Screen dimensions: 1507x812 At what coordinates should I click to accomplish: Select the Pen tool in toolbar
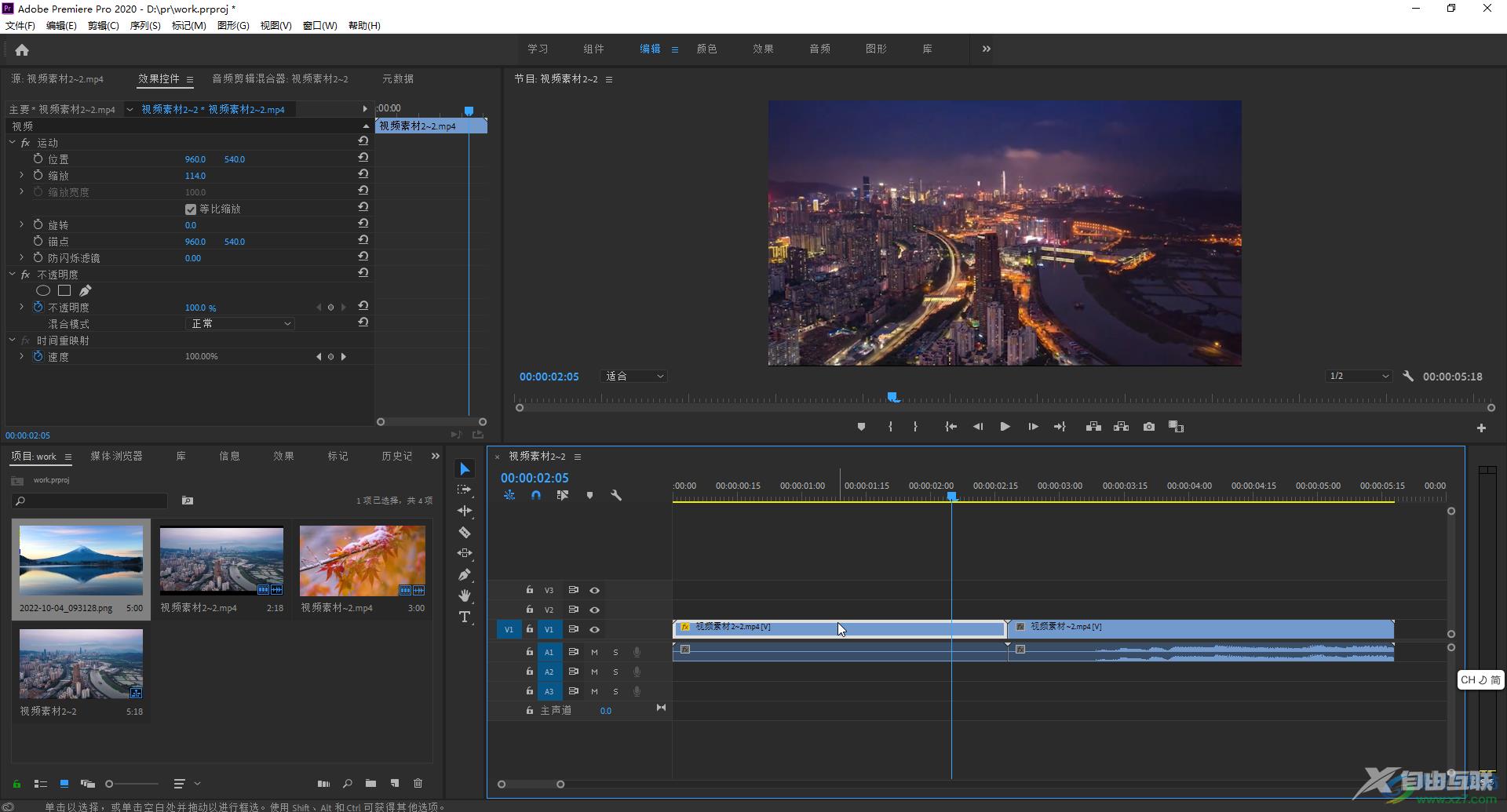[465, 574]
